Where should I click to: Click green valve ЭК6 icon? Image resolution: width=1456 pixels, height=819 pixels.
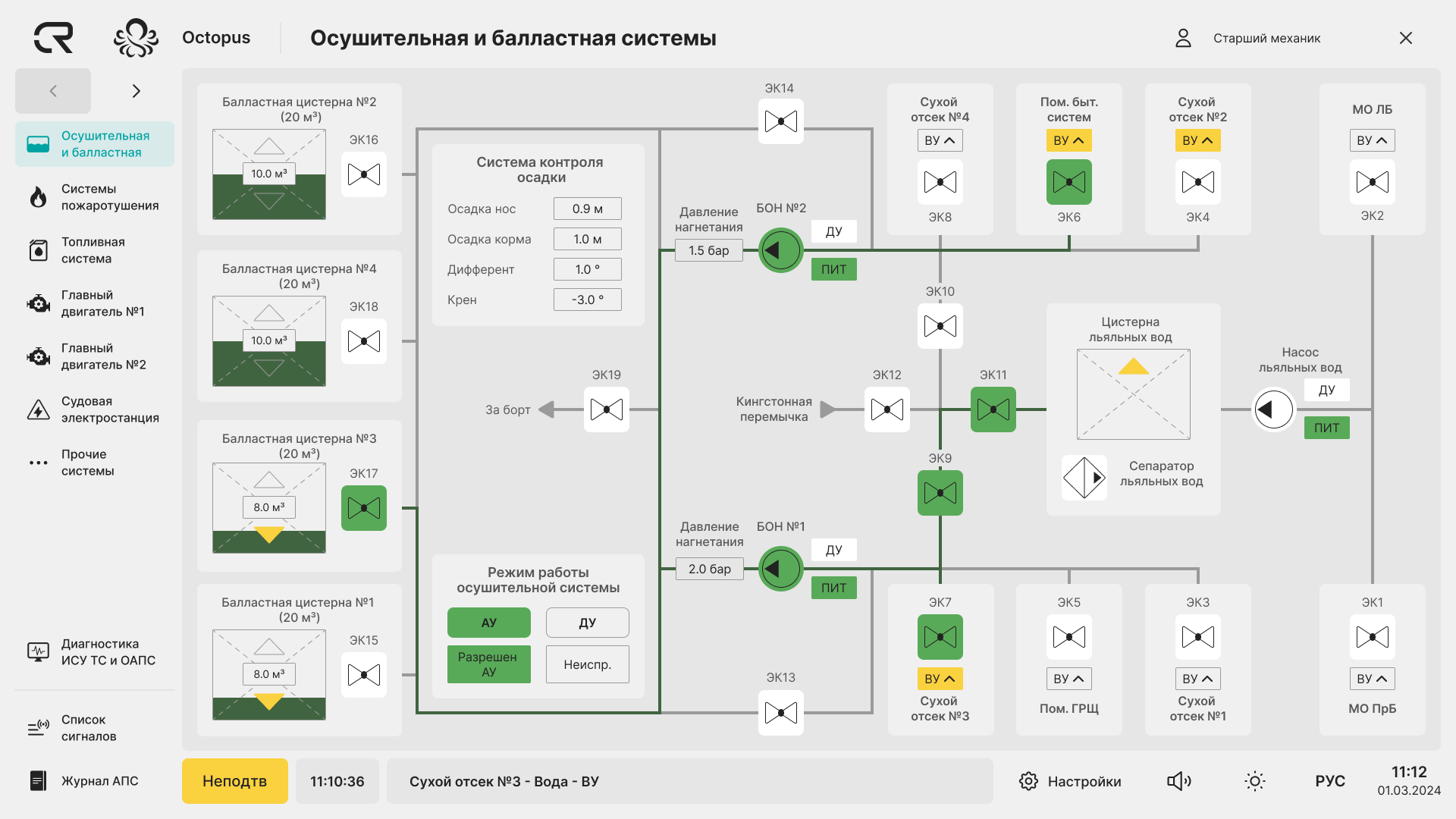[x=1069, y=182]
